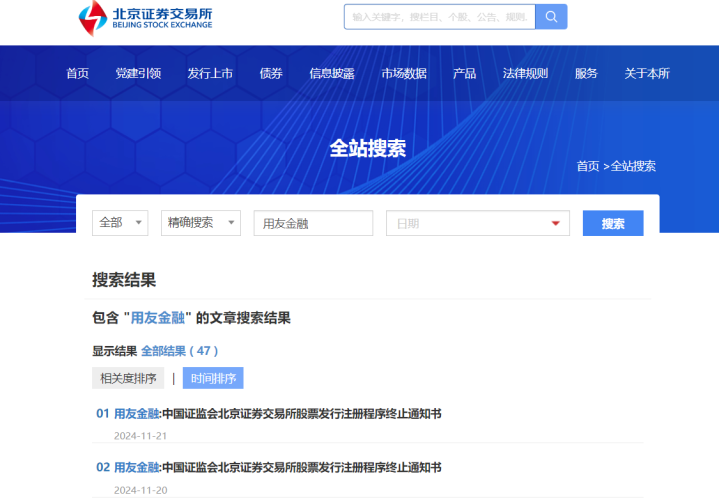Viewport: 719px width, 502px height.
Task: Switch to 时间排序 sorting
Action: click(x=213, y=378)
